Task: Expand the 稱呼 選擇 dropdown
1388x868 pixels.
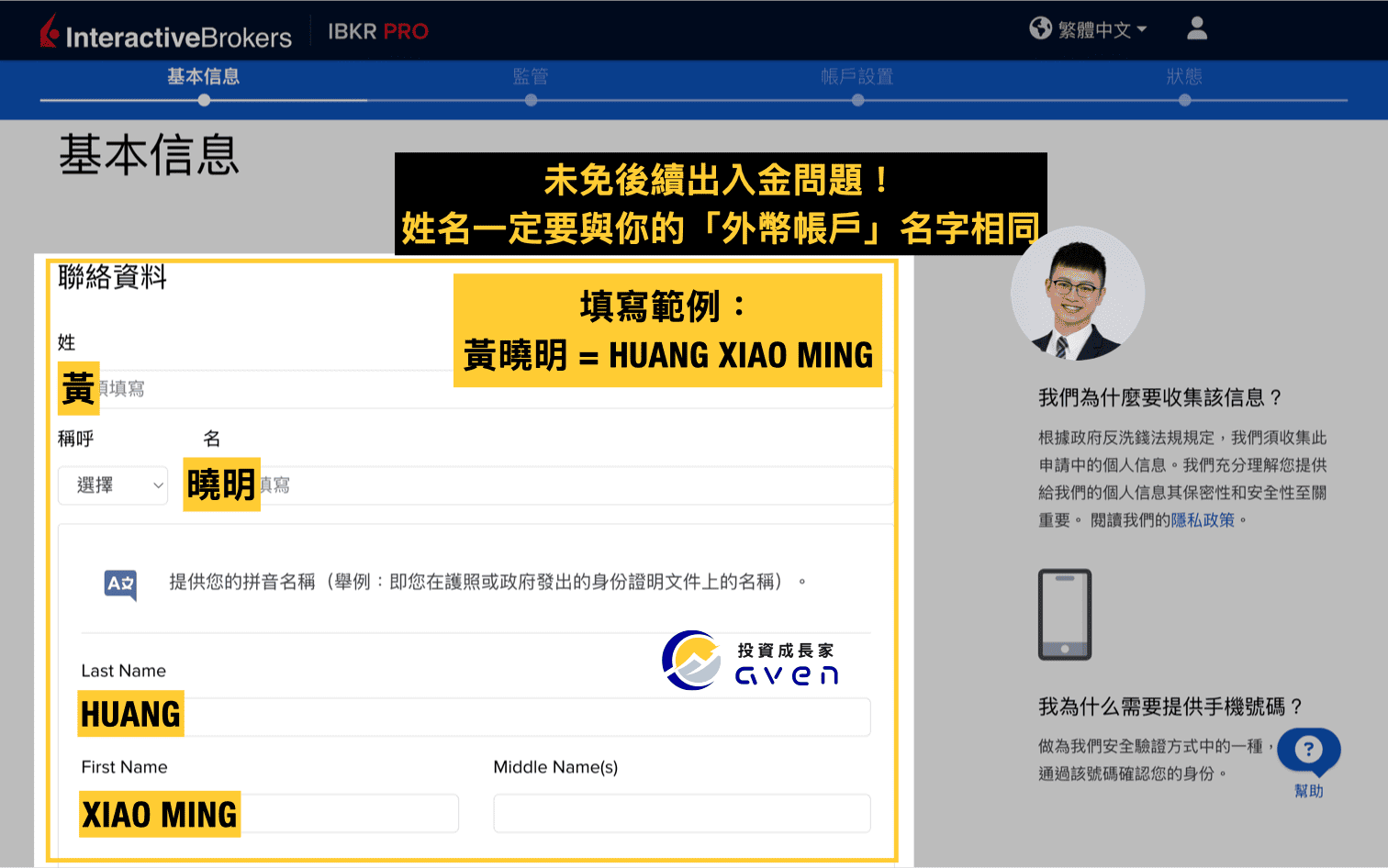Action: 113,485
